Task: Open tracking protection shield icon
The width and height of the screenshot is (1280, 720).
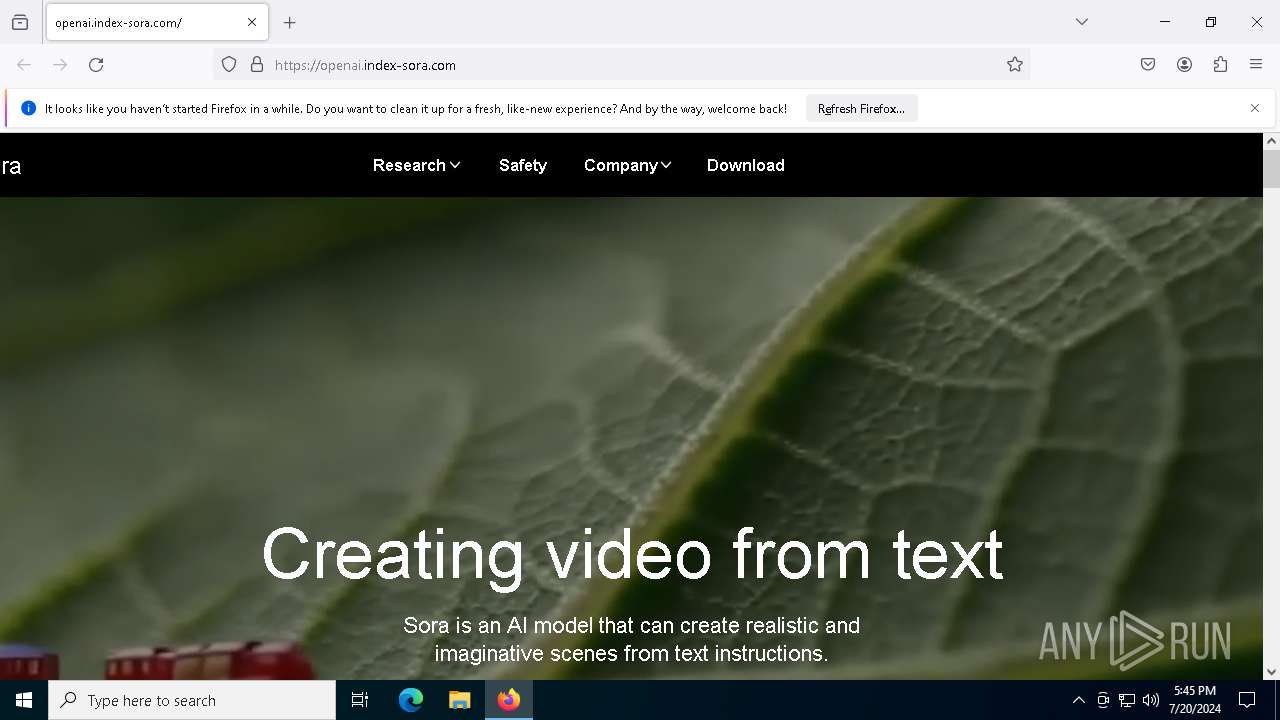Action: click(x=229, y=65)
